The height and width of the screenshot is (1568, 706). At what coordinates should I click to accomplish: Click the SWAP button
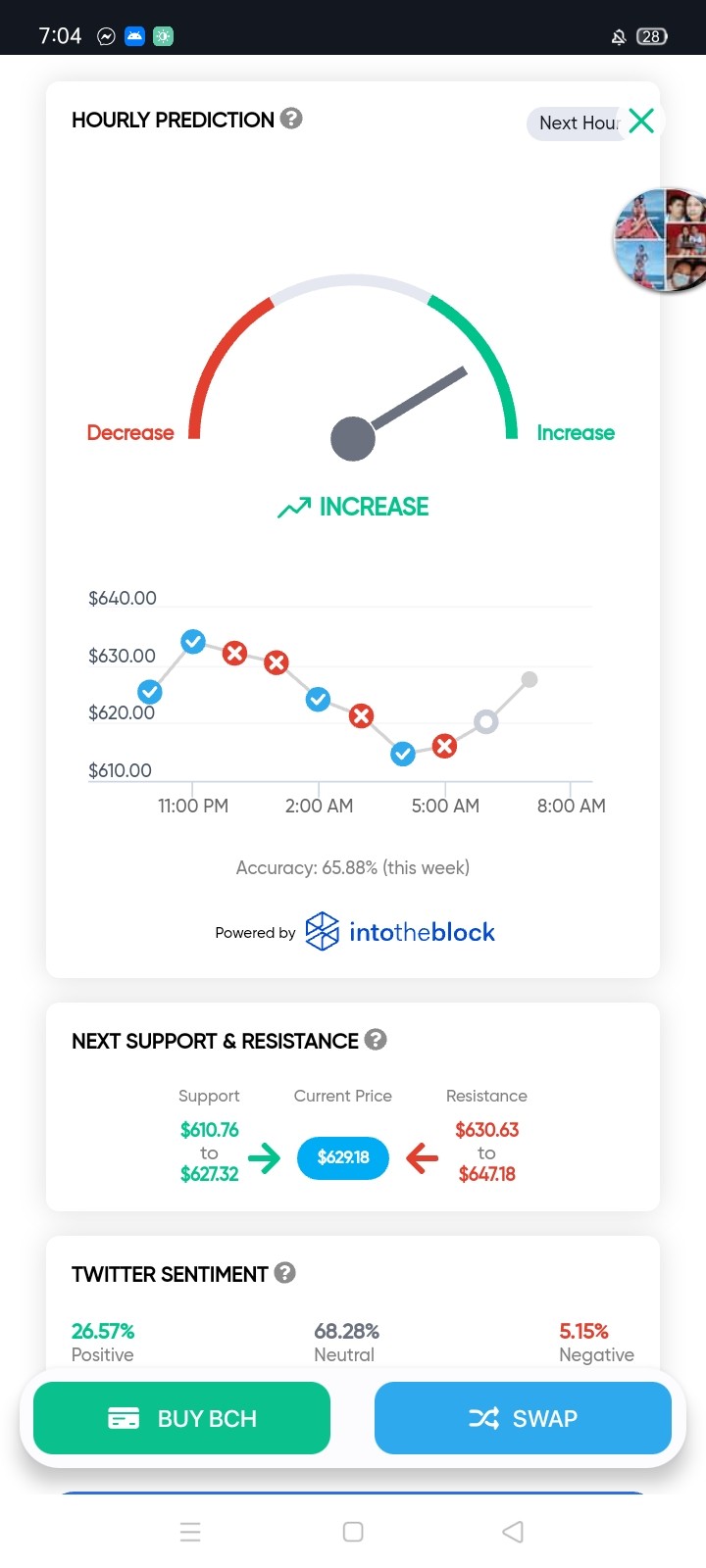pyautogui.click(x=523, y=1418)
